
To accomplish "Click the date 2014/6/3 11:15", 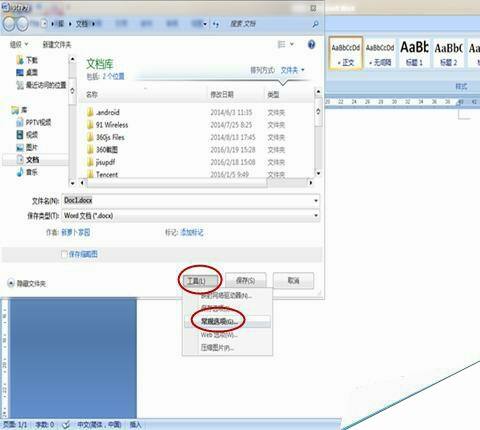I will [231, 112].
